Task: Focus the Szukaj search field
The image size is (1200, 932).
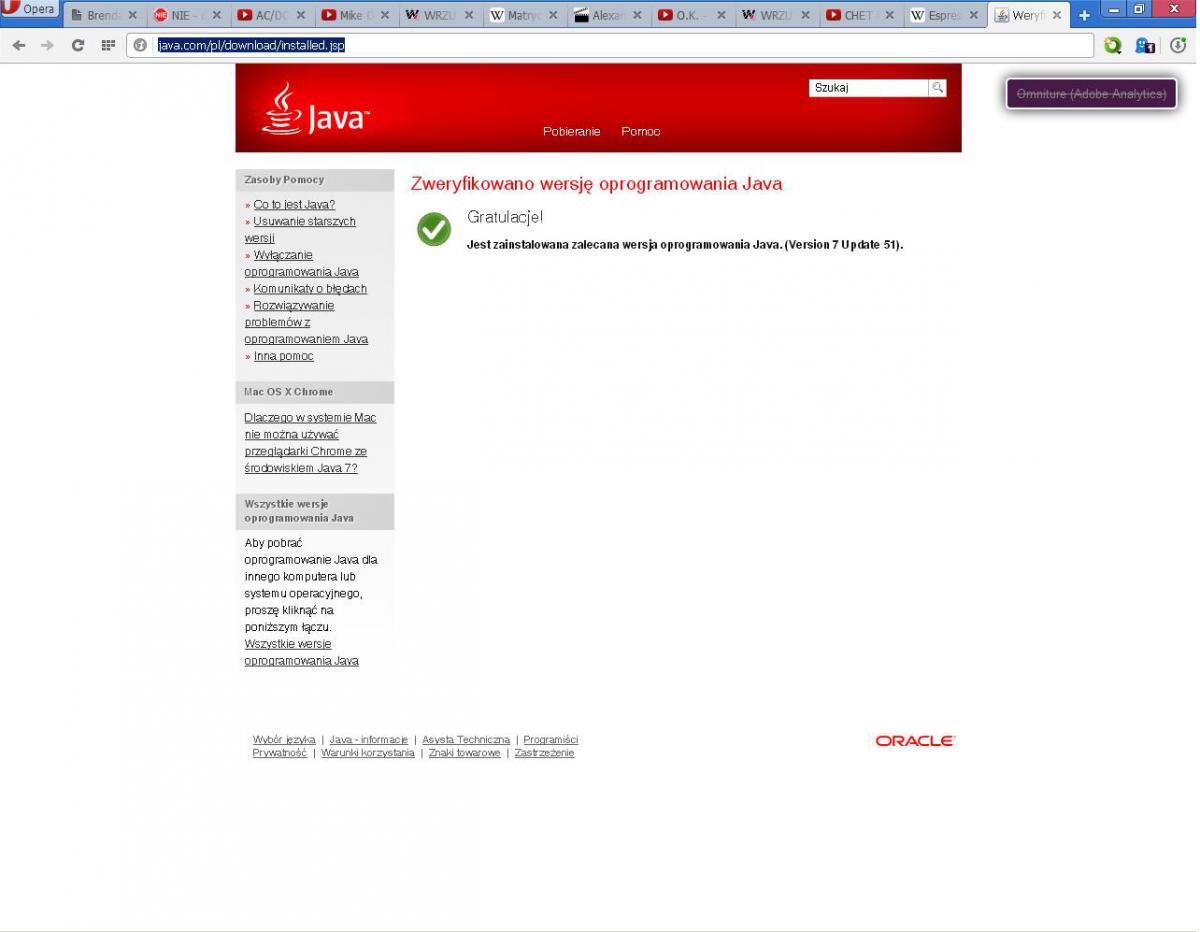Action: coord(869,88)
